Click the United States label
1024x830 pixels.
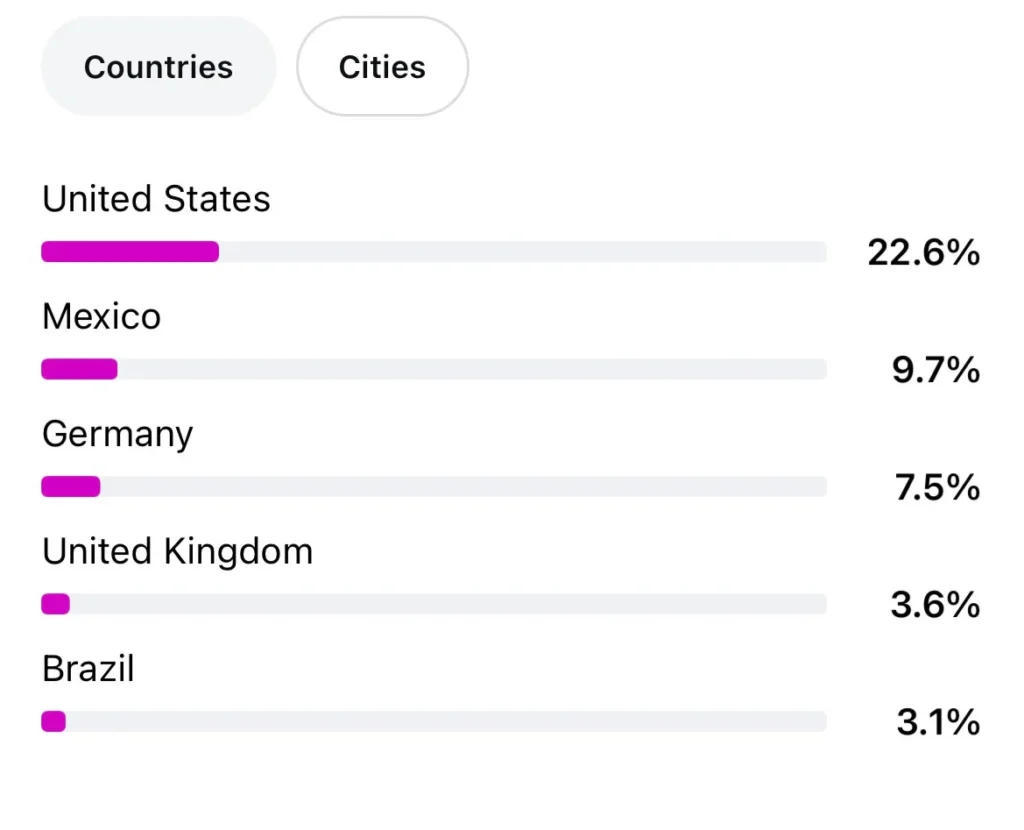click(x=156, y=199)
